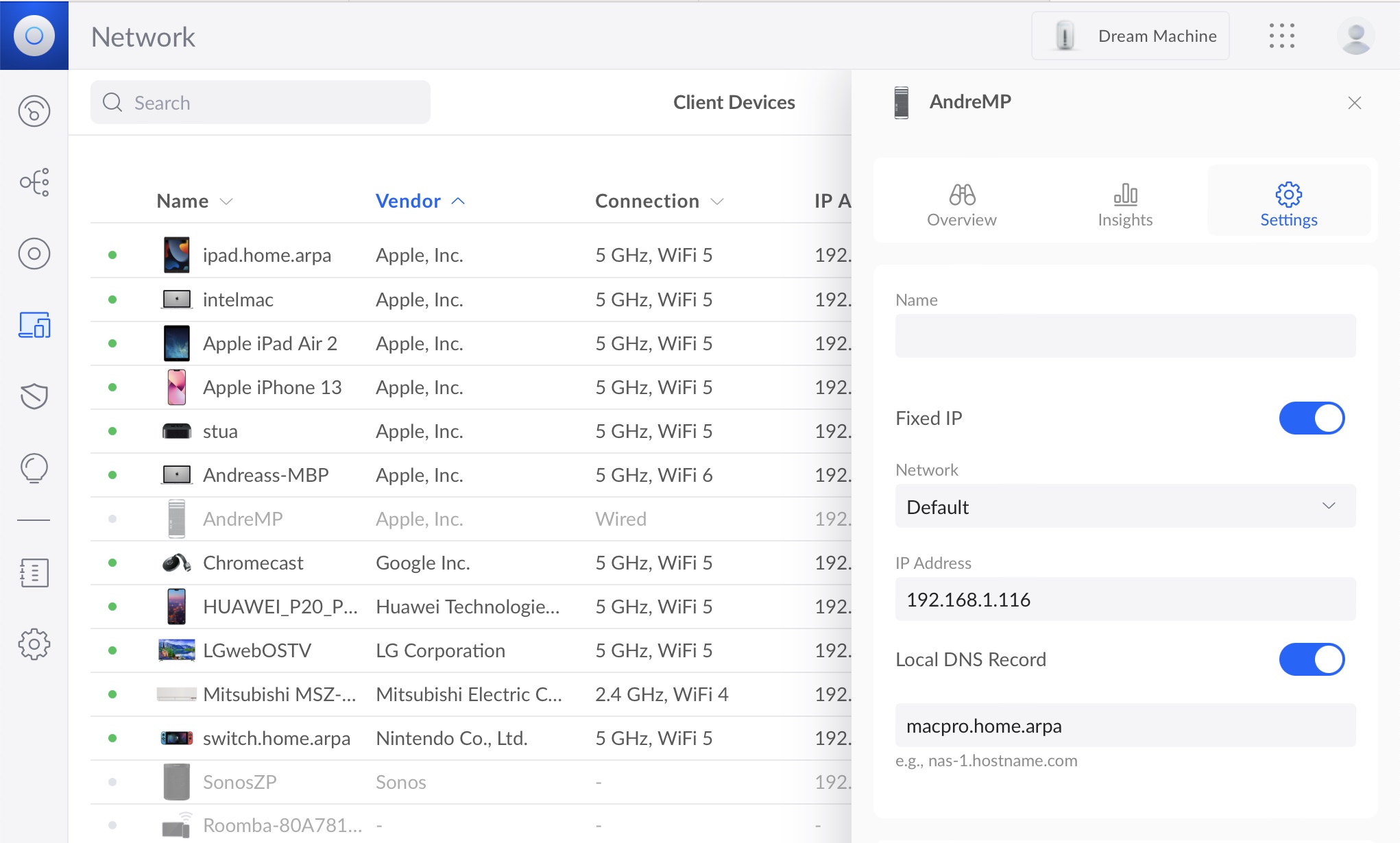Screen dimensions: 1400x843
Task: Toggle the Fixed IP switch
Action: [1312, 418]
